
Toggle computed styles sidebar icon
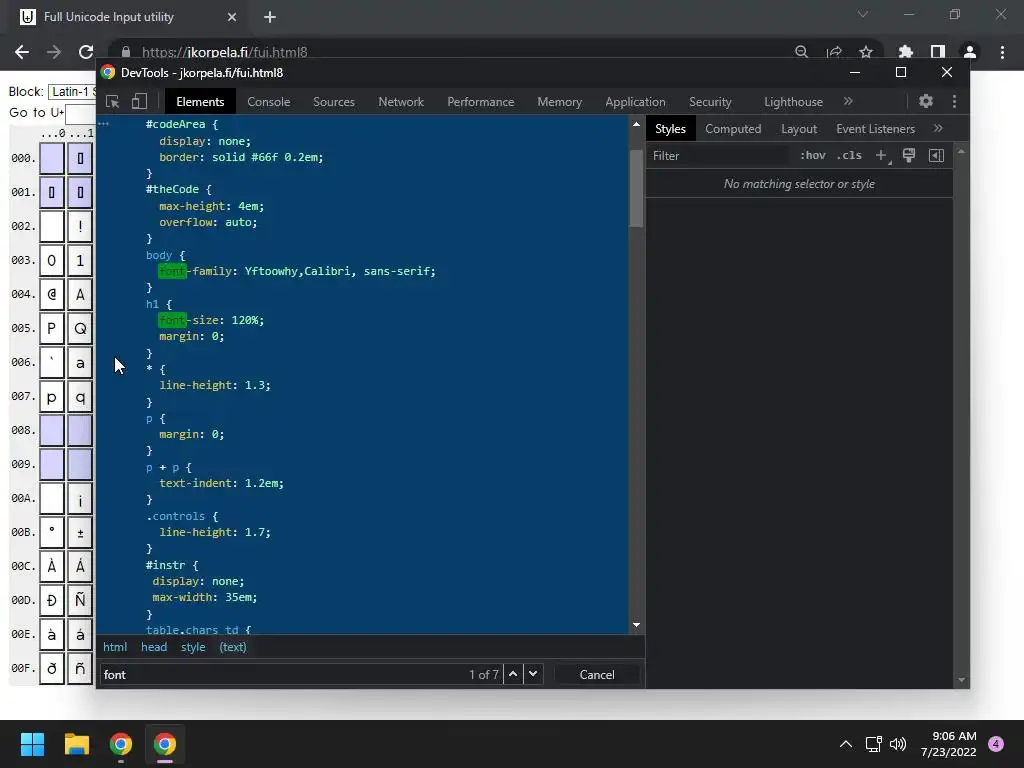point(936,155)
